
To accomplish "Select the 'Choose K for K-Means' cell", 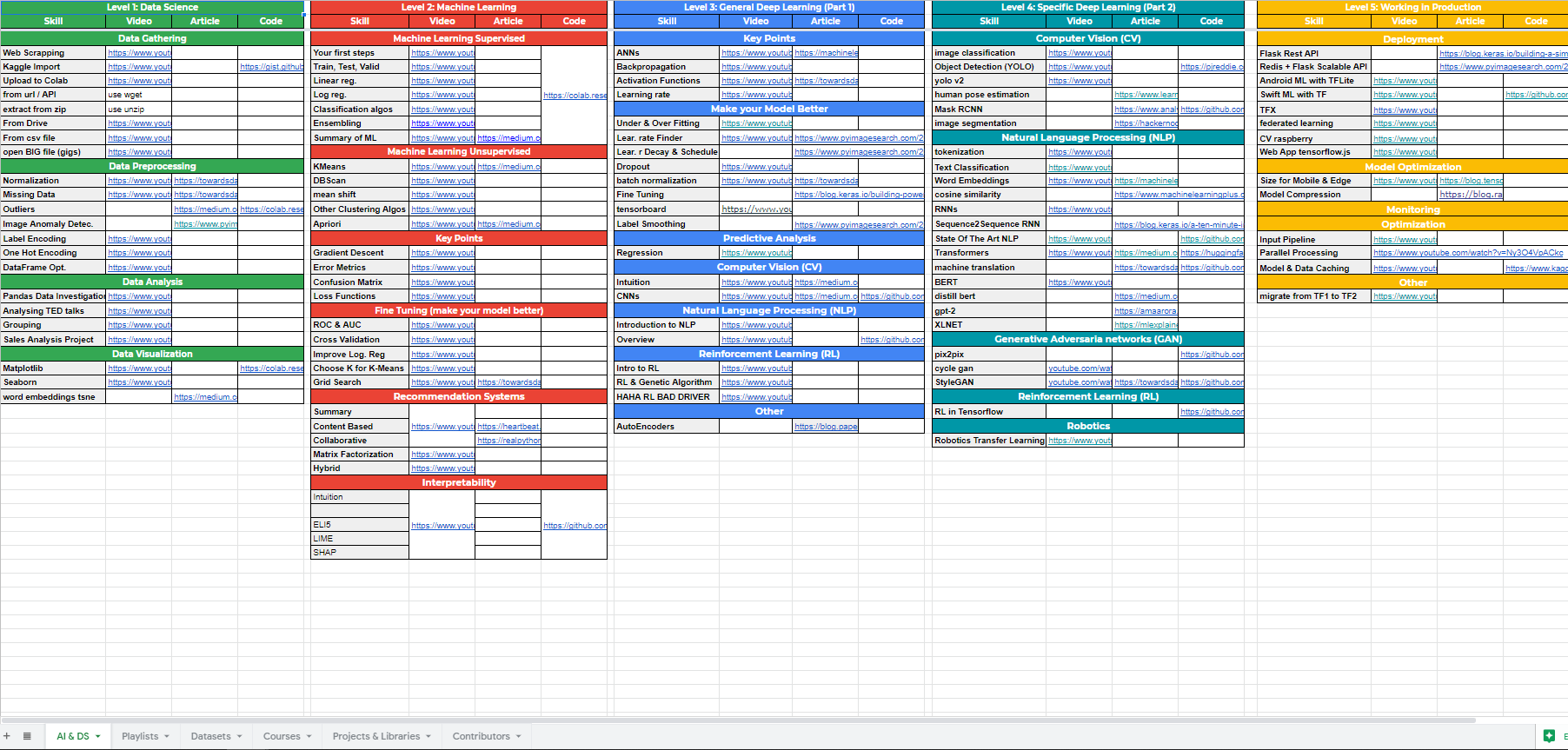I will pyautogui.click(x=360, y=368).
